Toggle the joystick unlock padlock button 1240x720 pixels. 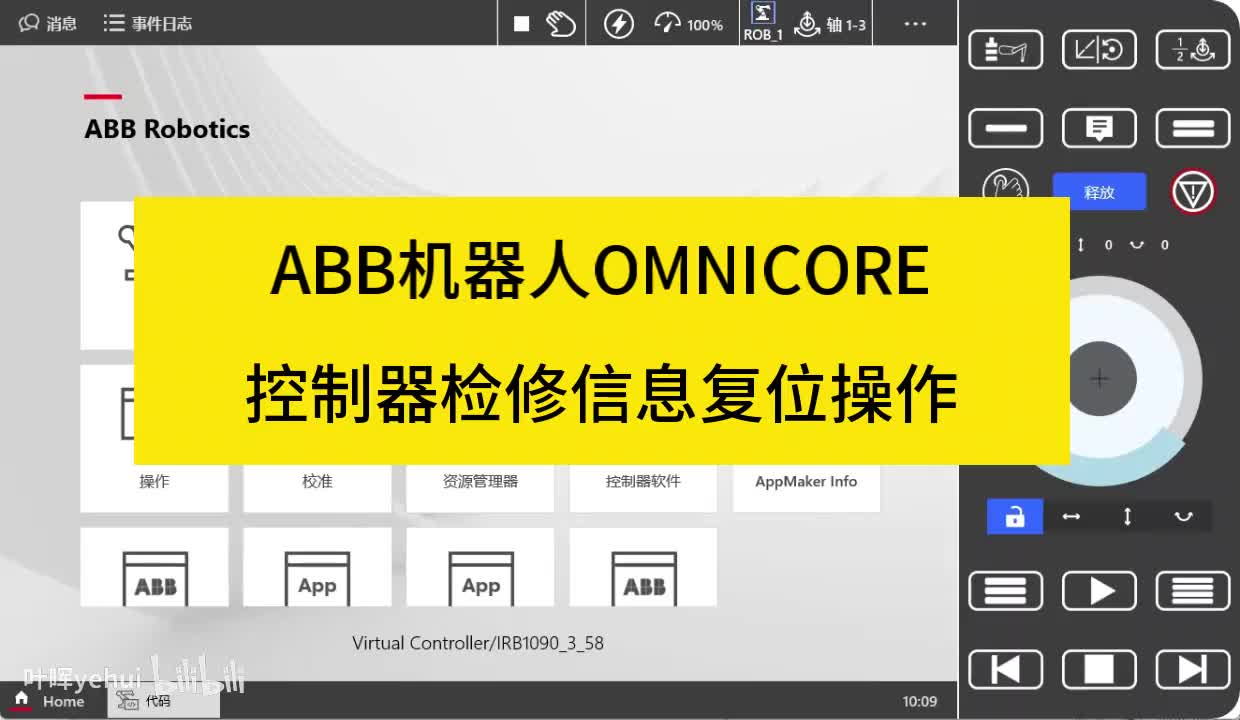[1015, 516]
